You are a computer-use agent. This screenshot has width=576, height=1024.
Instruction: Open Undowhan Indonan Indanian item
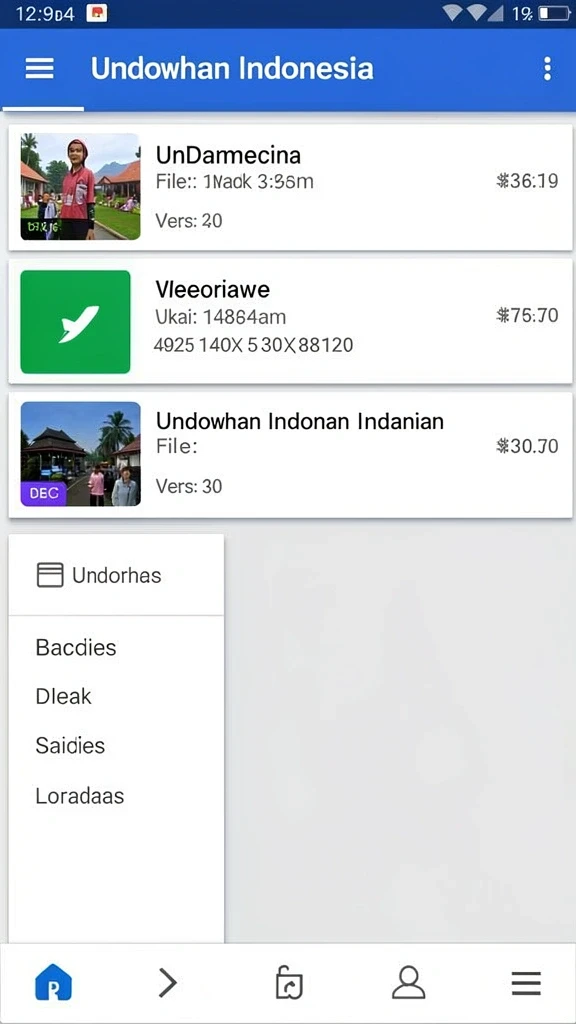(x=292, y=455)
